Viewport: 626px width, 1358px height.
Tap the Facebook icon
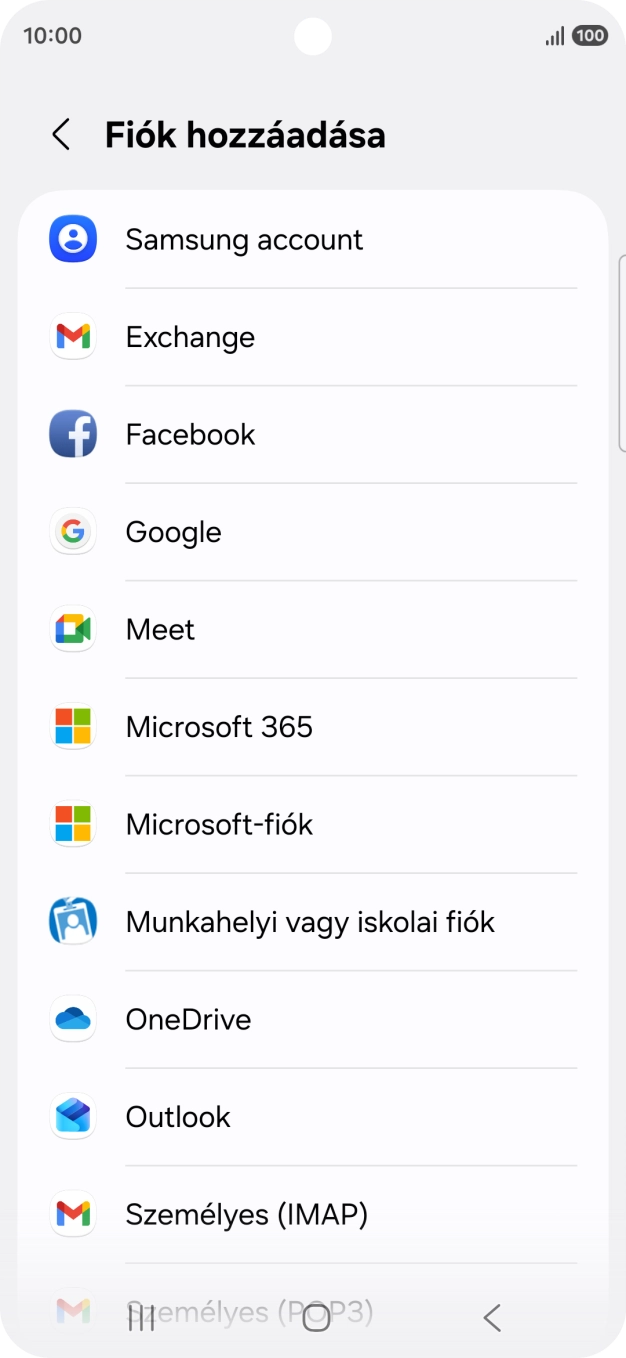(x=72, y=434)
